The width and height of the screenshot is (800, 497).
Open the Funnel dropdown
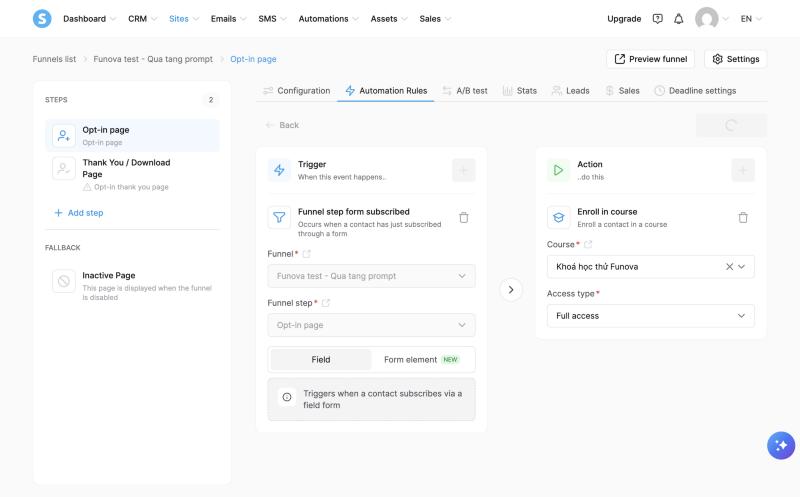(371, 276)
